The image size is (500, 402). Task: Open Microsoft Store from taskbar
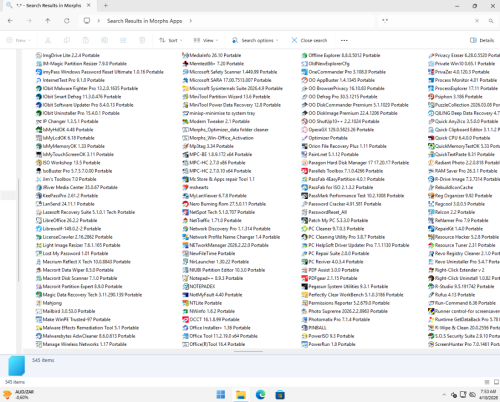tap(280, 395)
